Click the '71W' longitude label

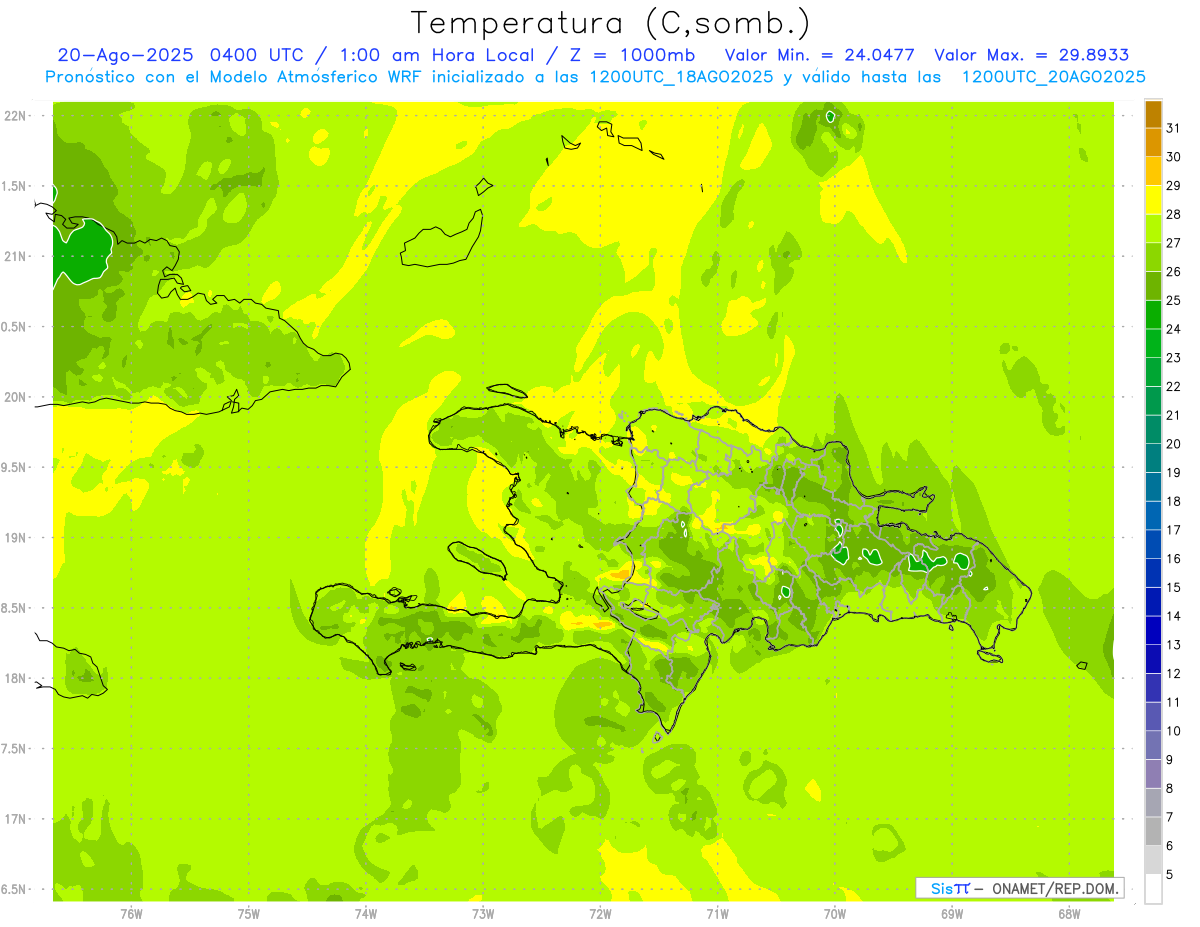(717, 913)
